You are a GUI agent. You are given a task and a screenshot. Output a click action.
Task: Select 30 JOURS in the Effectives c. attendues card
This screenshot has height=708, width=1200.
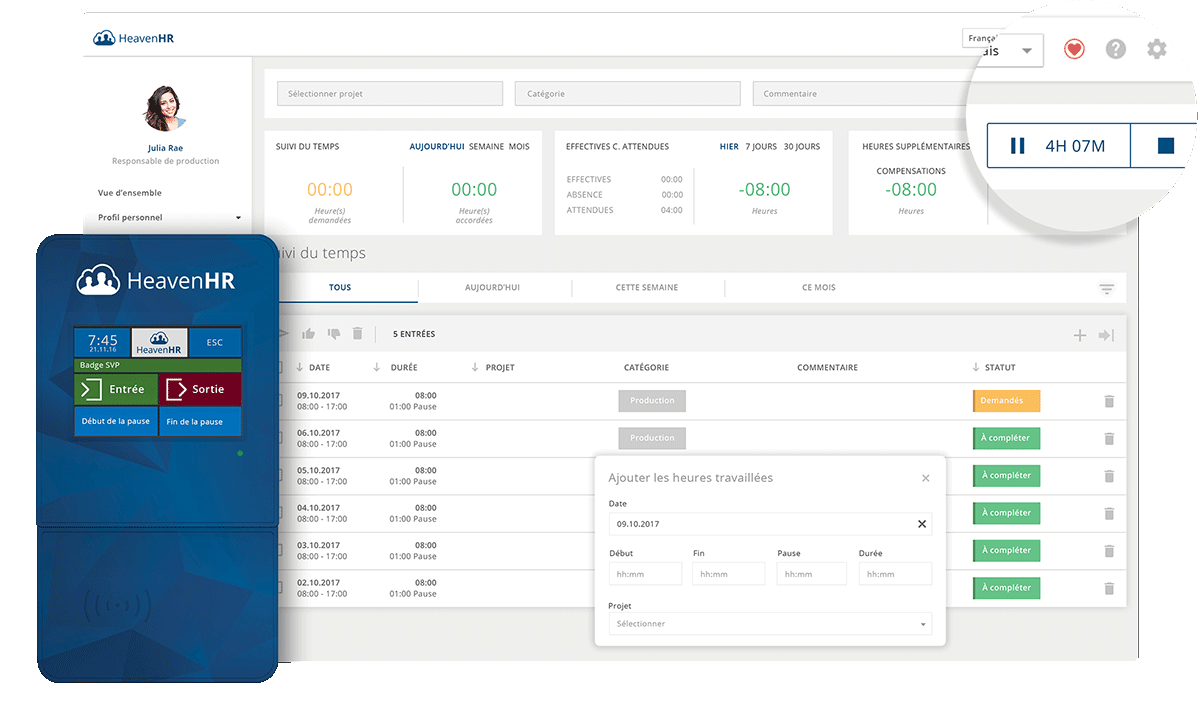pos(802,147)
